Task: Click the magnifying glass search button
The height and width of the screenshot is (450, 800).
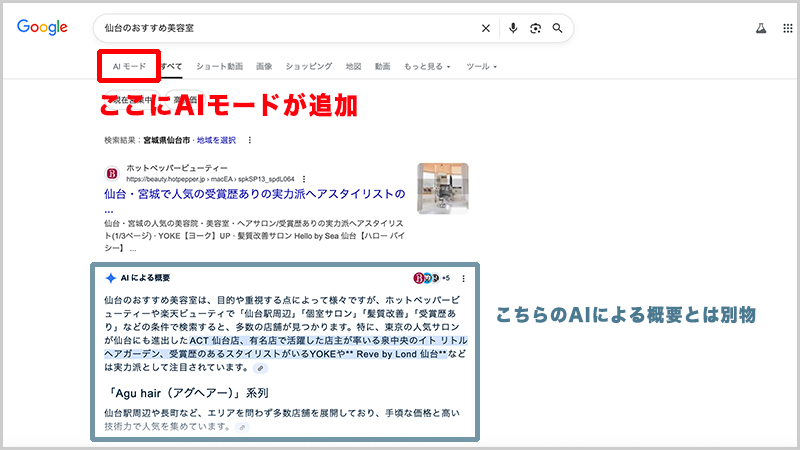Action: click(x=558, y=28)
